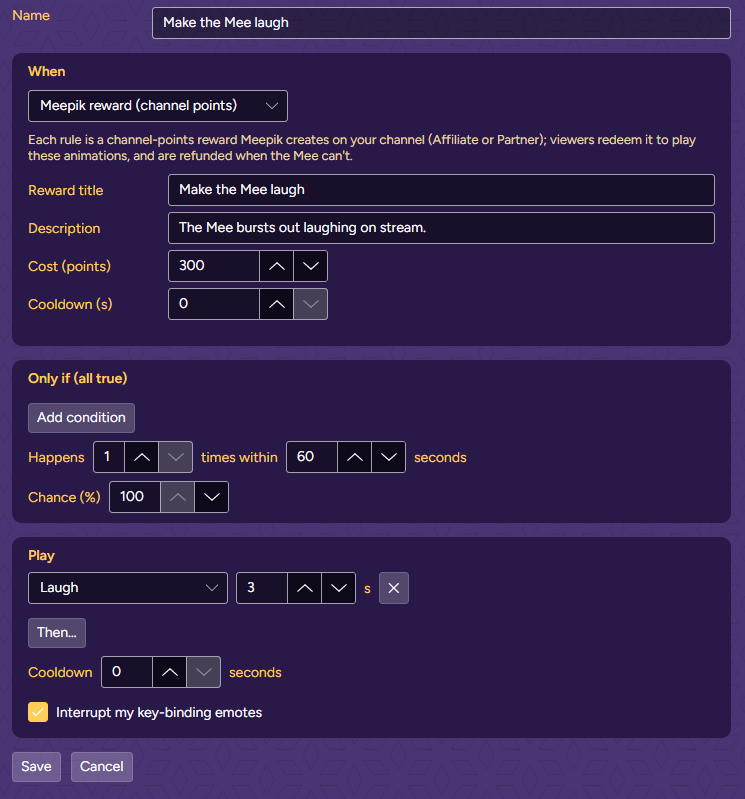Screen dimensions: 745x799
Task: Focus the Name text field
Action: (x=441, y=23)
